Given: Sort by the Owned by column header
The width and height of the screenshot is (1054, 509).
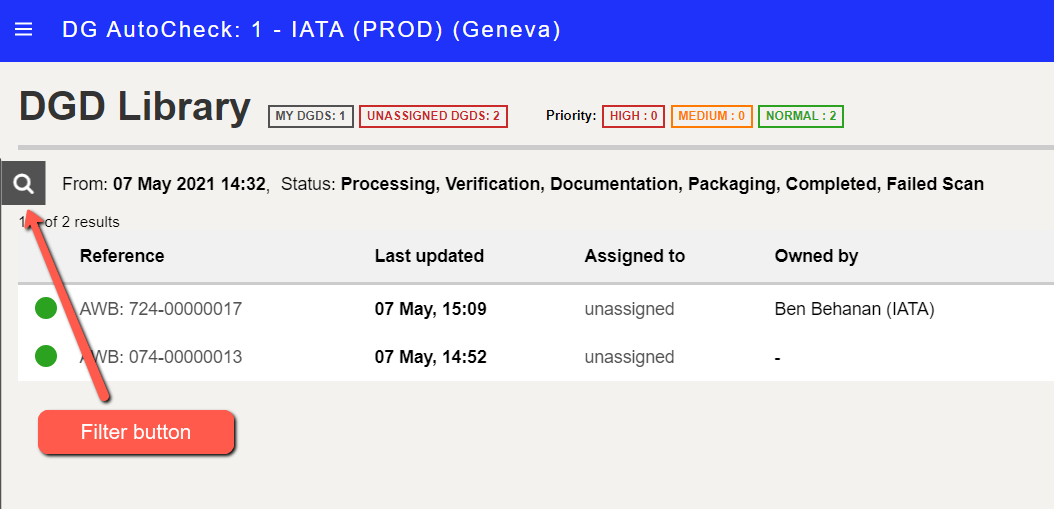Looking at the screenshot, I should (x=816, y=256).
